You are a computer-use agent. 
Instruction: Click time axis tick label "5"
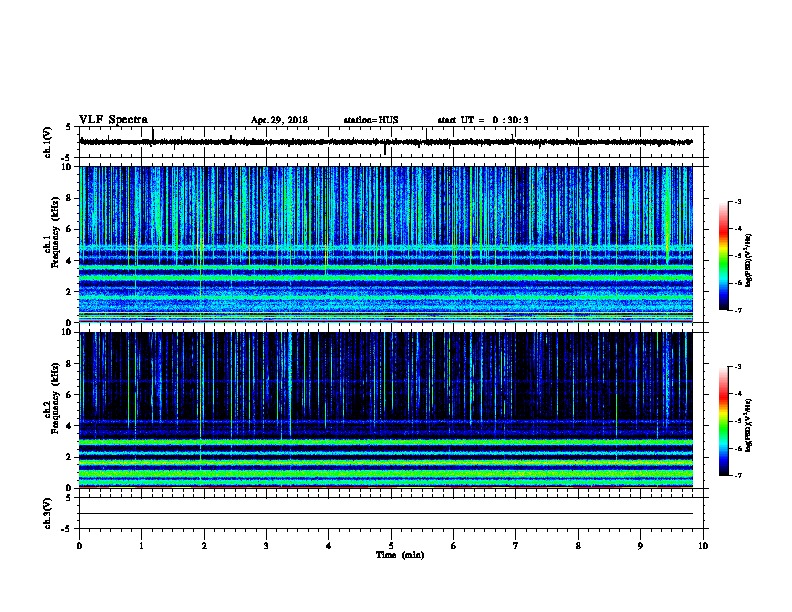click(391, 546)
